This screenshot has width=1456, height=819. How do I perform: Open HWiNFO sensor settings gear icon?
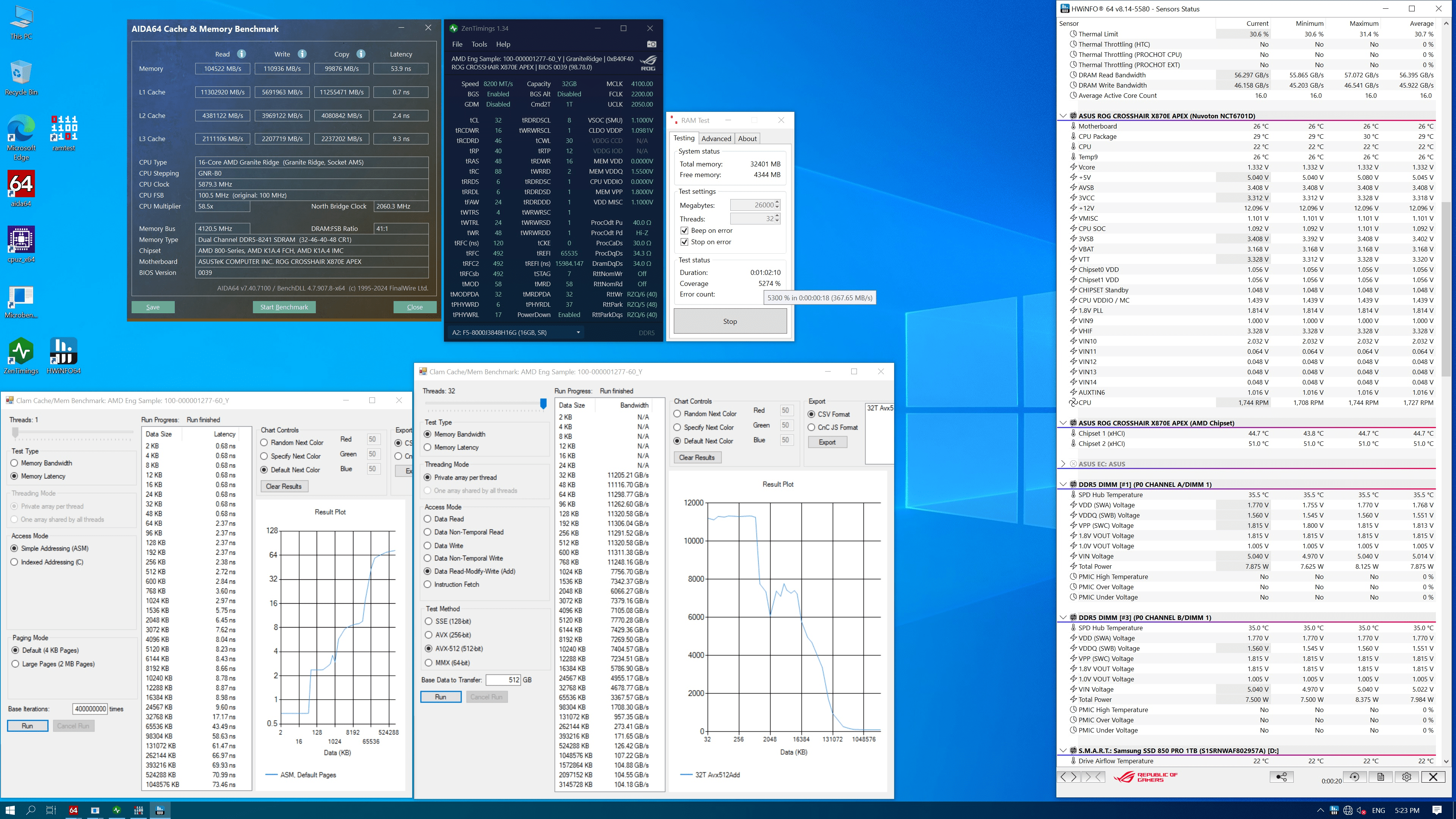[x=1407, y=777]
